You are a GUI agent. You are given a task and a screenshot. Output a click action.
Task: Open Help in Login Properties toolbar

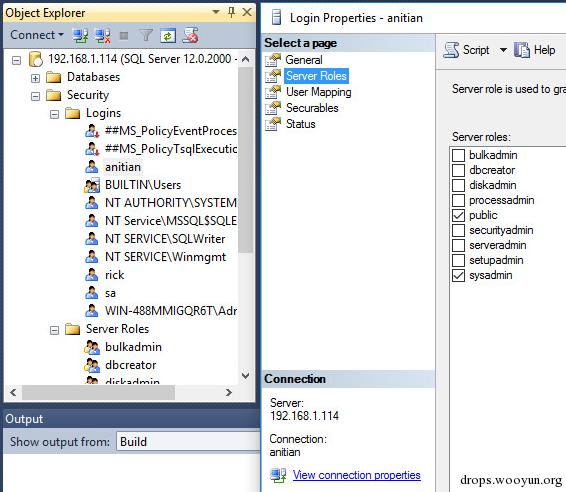point(534,50)
